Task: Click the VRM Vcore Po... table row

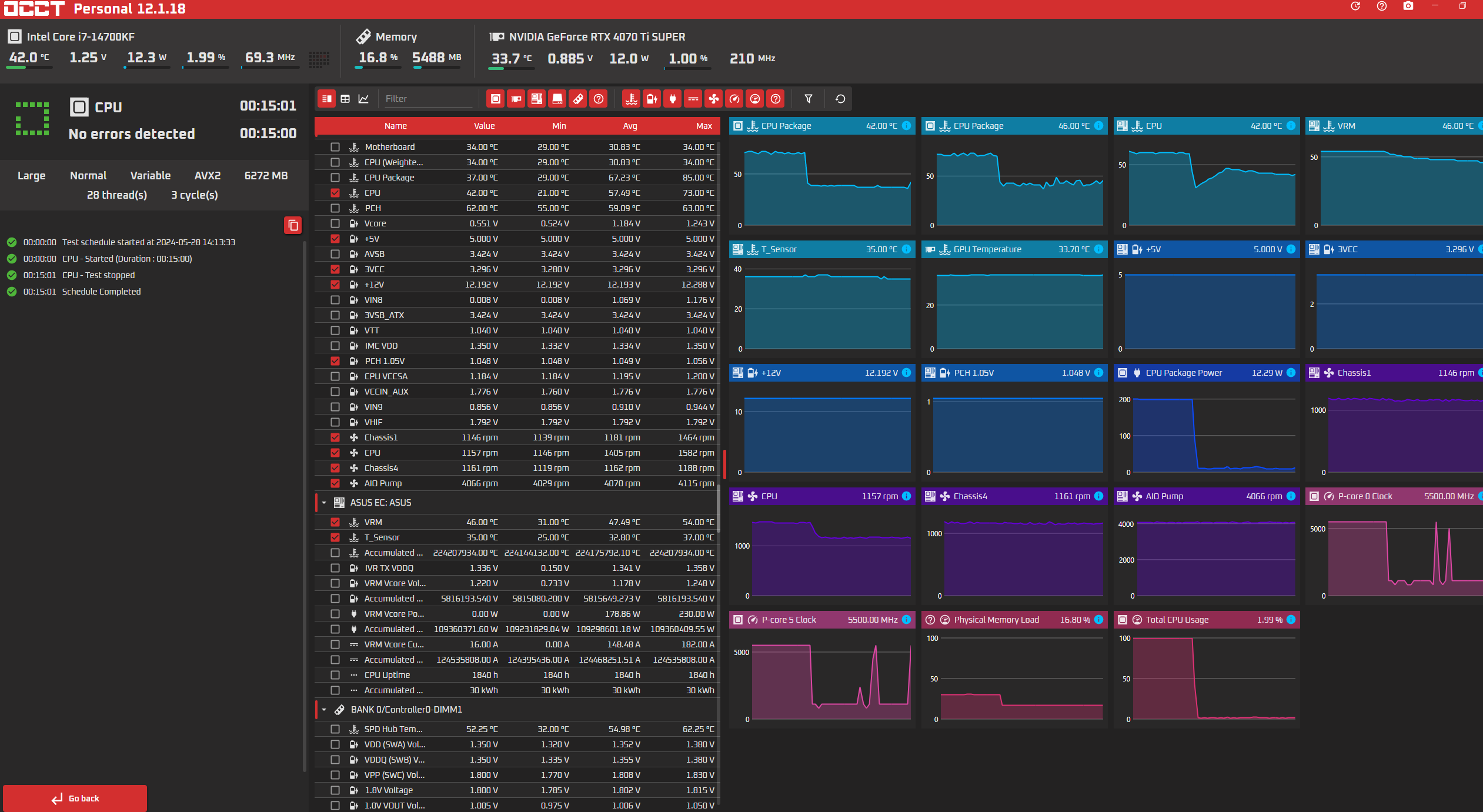Action: pyautogui.click(x=517, y=614)
